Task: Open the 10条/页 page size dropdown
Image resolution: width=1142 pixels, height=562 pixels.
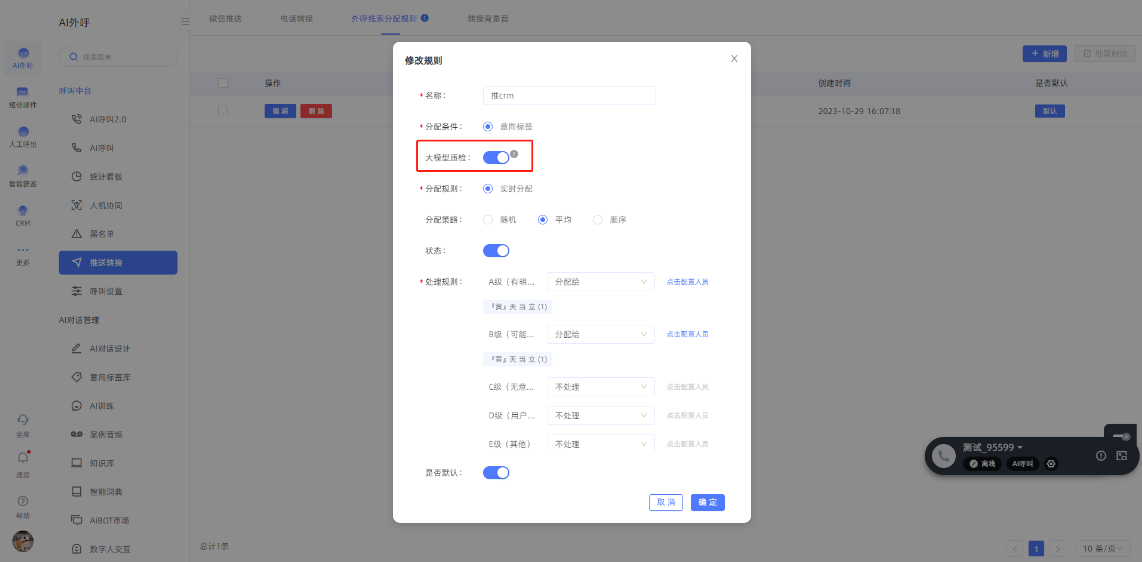Action: 1104,548
